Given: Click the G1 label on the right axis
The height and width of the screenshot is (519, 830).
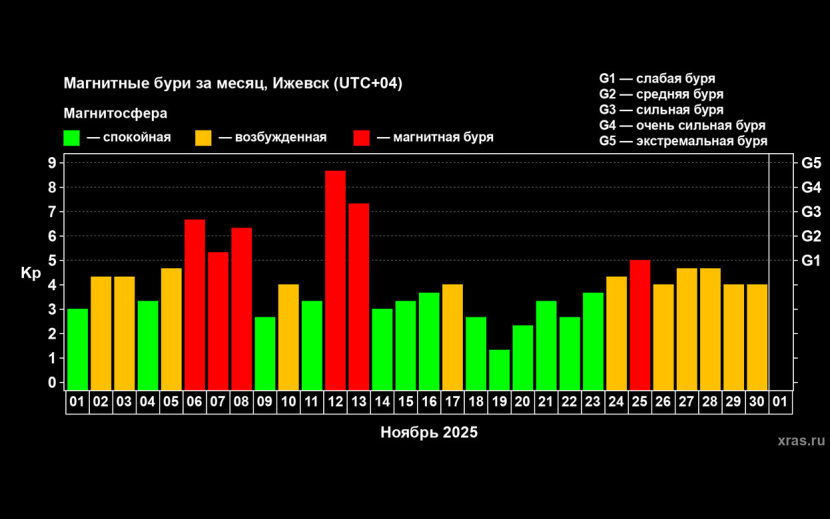Looking at the screenshot, I should pyautogui.click(x=810, y=261).
